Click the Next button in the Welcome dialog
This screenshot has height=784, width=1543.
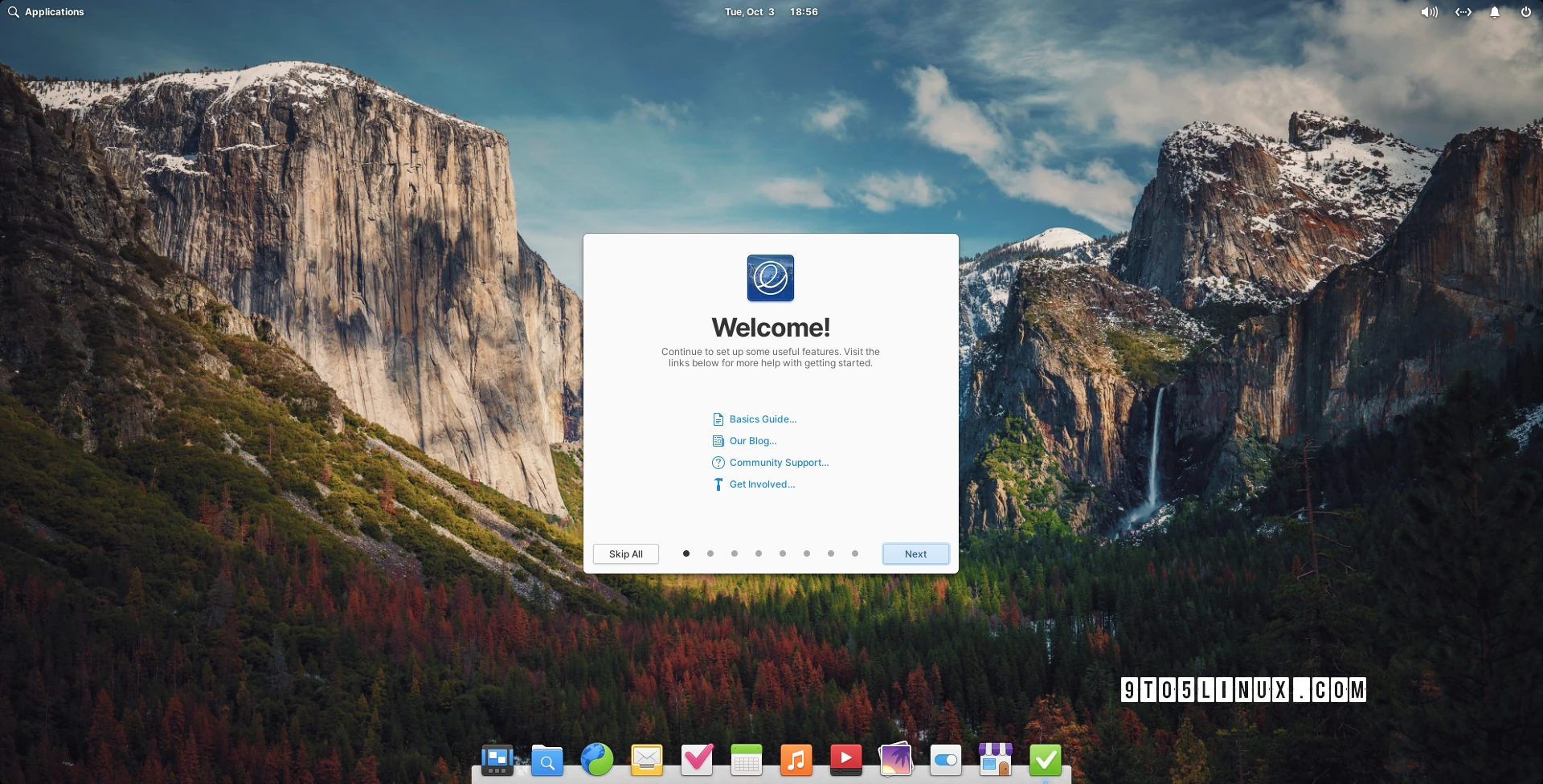pyautogui.click(x=915, y=553)
